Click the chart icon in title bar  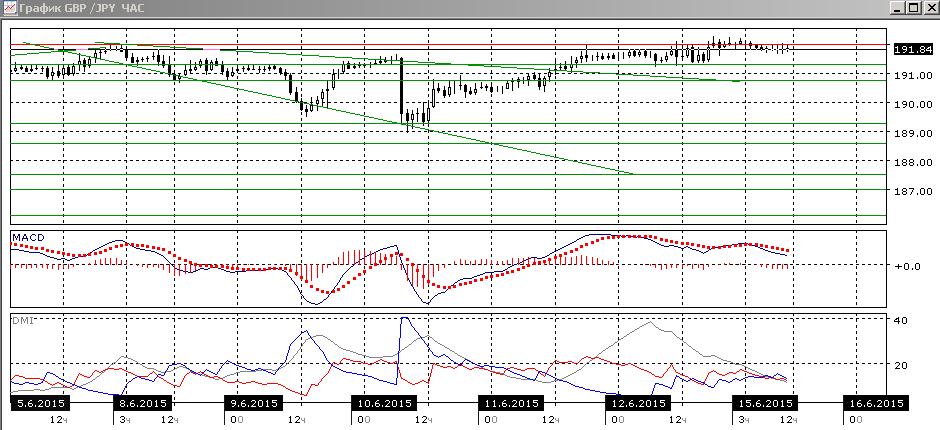pyautogui.click(x=8, y=8)
